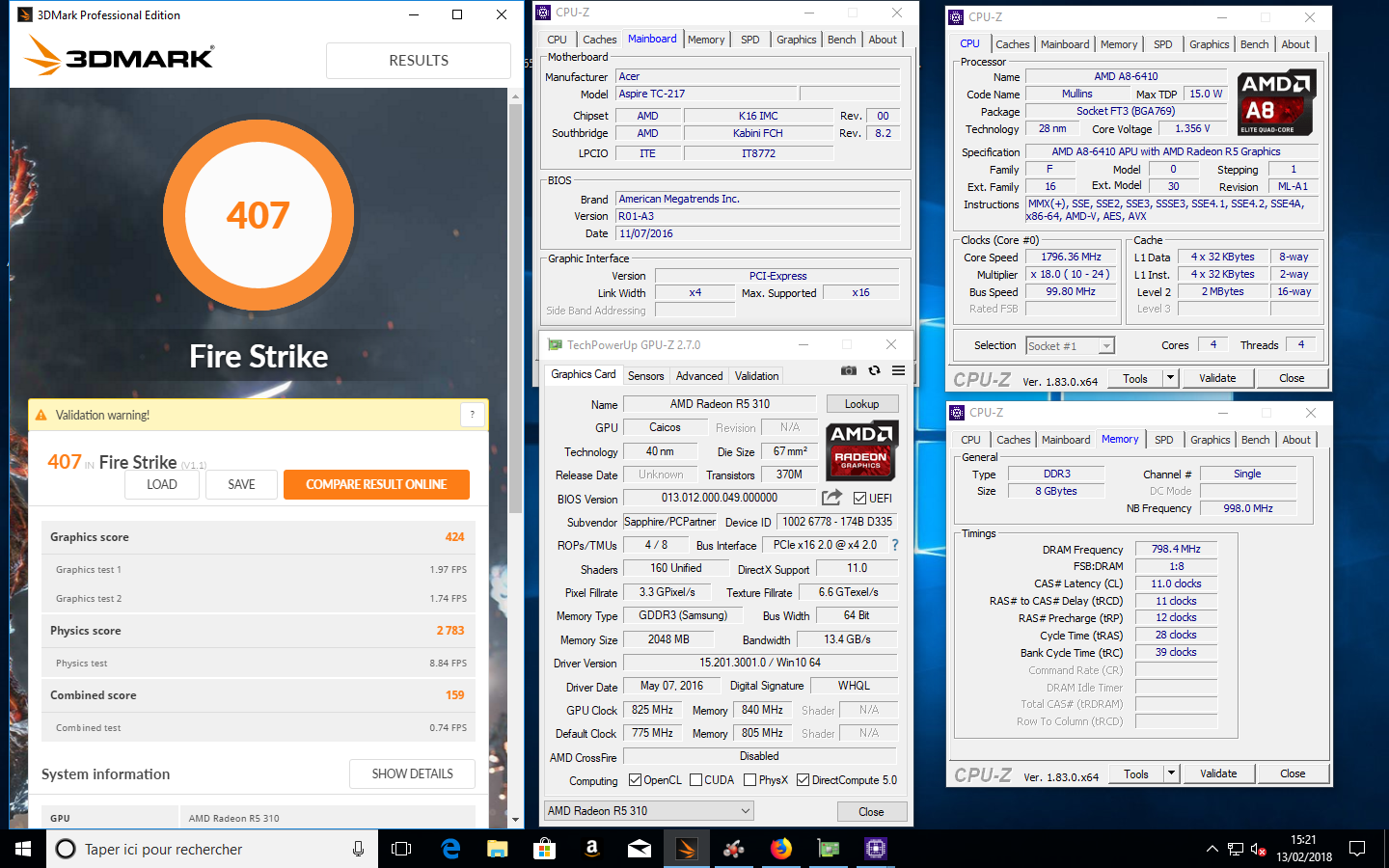Image resolution: width=1389 pixels, height=868 pixels.
Task: Click Validate in the CPU-Z processor window
Action: (1217, 378)
